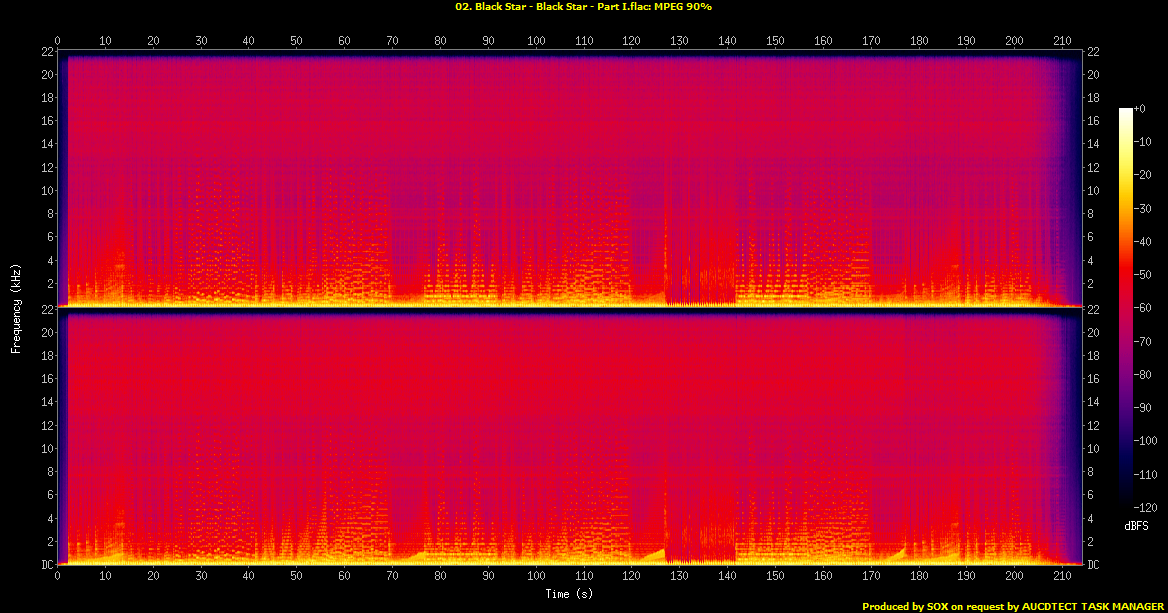Click 'DC' label right of the lower channel
Image resolution: width=1168 pixels, height=613 pixels.
pos(1093,565)
